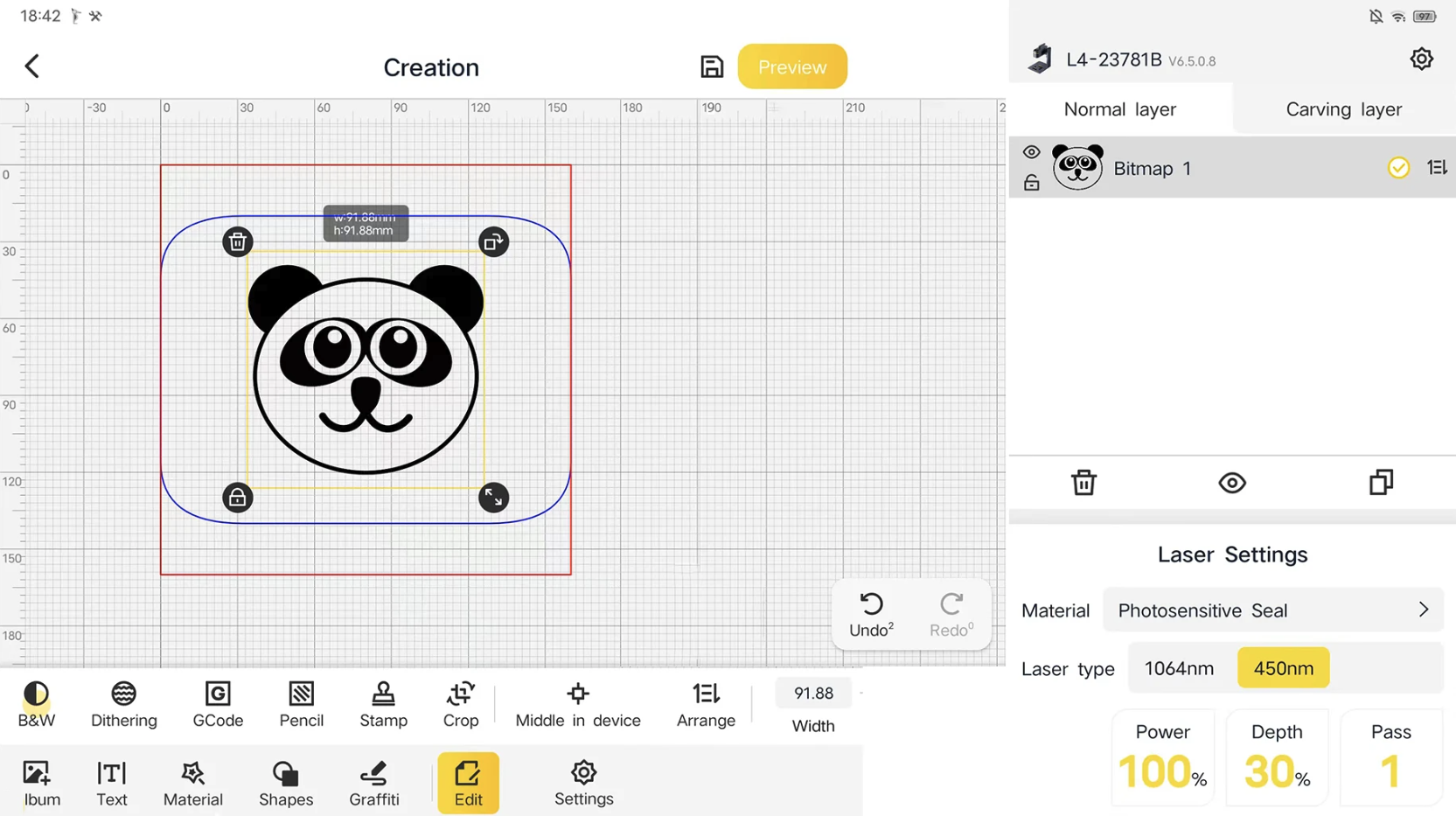Image resolution: width=1456 pixels, height=816 pixels.
Task: Select the panda image on canvas
Action: (x=366, y=369)
